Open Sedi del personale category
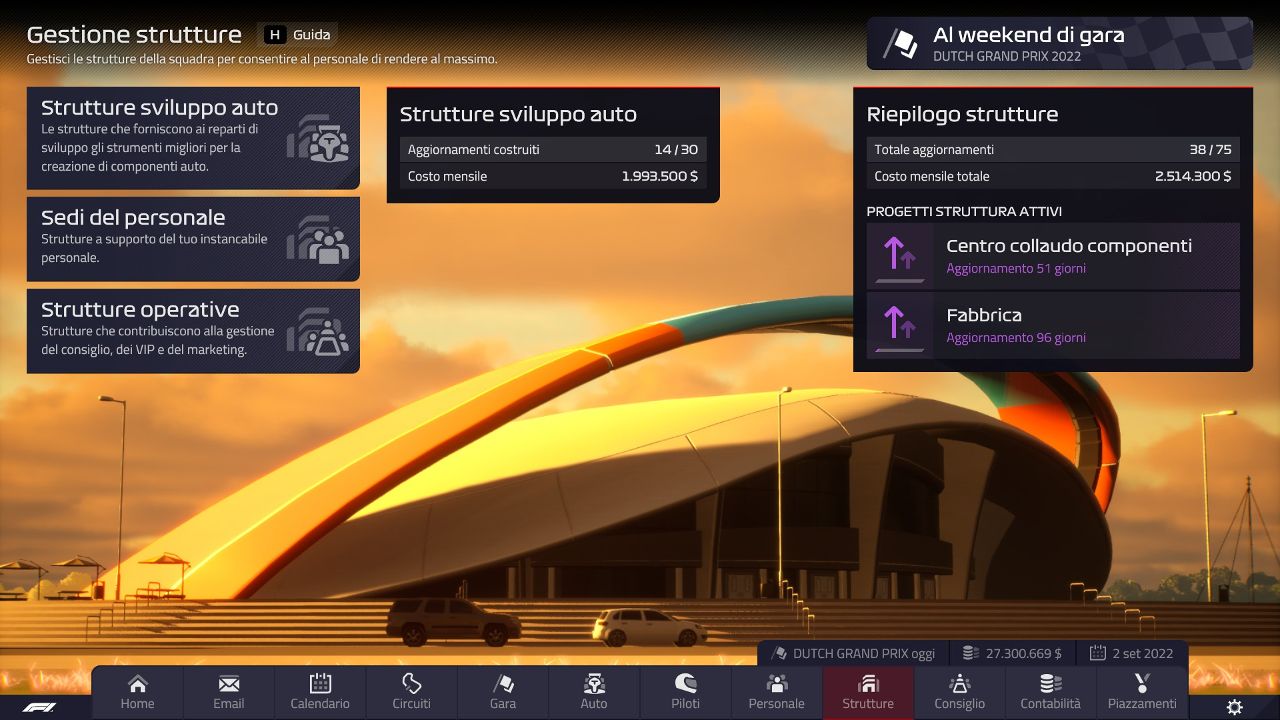Viewport: 1280px width, 720px height. (x=193, y=239)
